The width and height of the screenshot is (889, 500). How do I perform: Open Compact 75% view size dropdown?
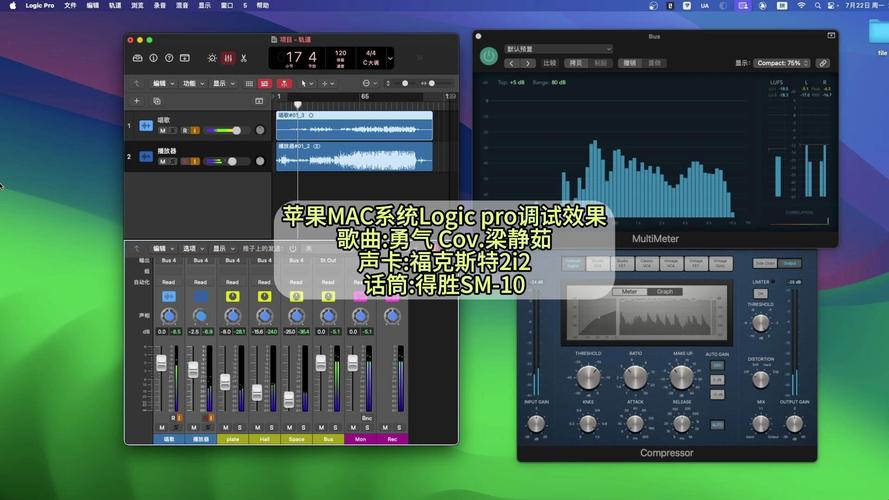(781, 63)
